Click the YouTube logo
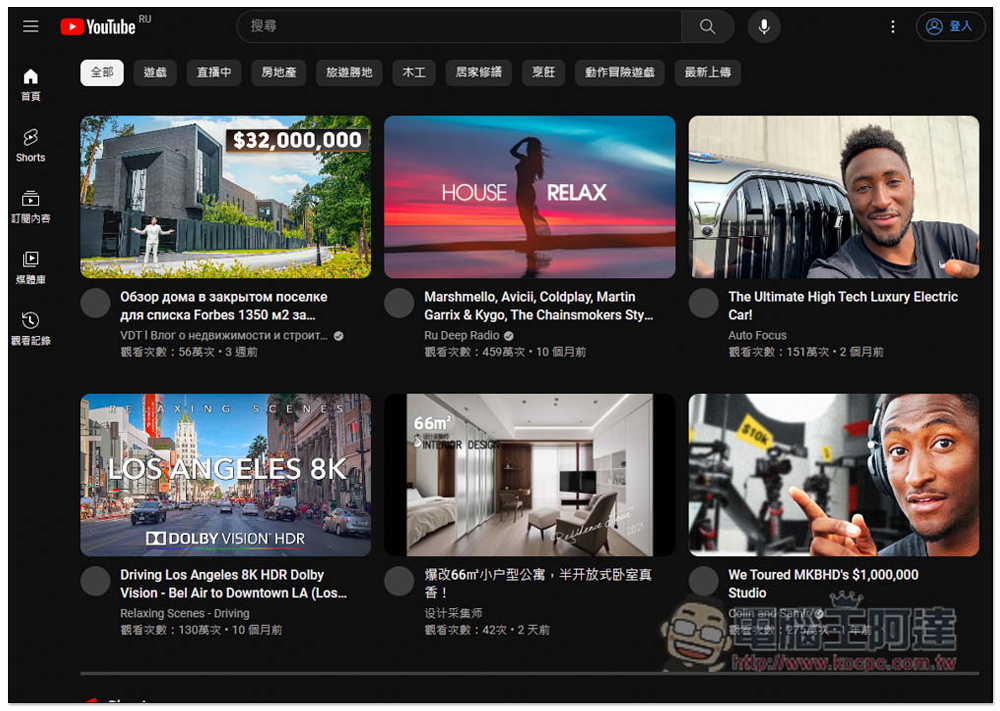 point(98,27)
